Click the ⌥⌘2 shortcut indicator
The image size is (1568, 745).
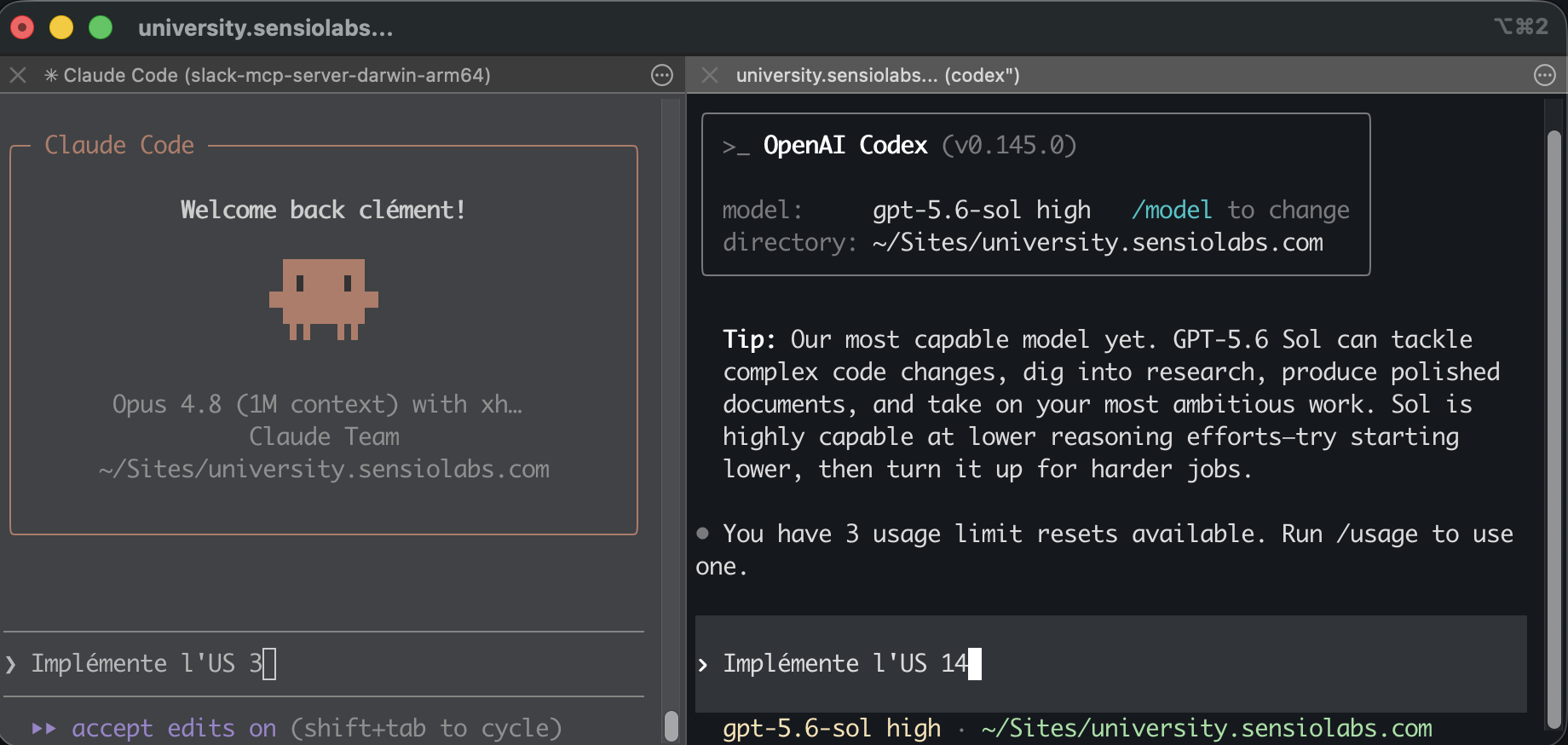pyautogui.click(x=1521, y=26)
